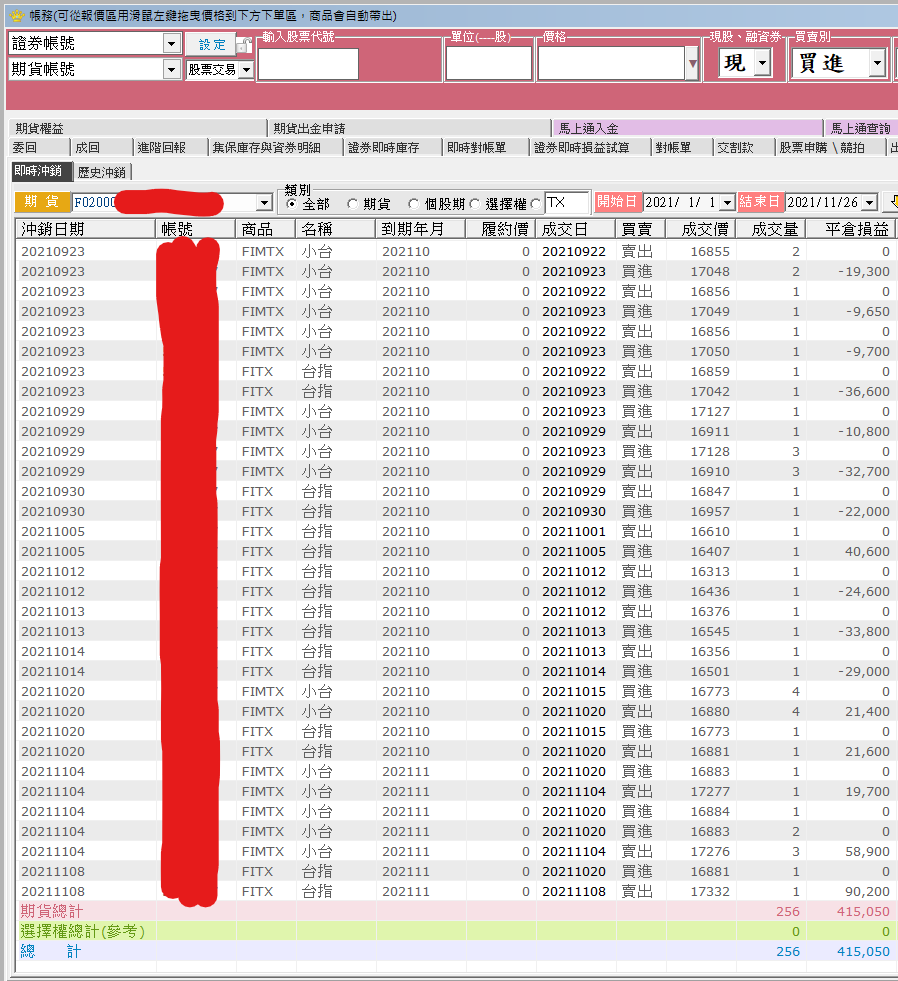Click the 輸入股票代號 input field
Image resolution: width=898 pixels, height=981 pixels.
coord(308,64)
